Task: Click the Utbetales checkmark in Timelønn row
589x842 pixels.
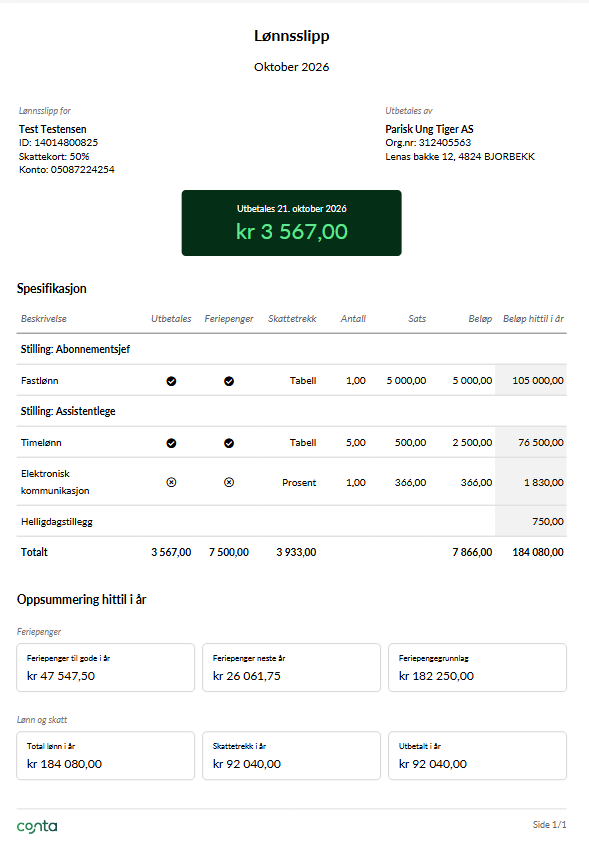Action: (171, 443)
